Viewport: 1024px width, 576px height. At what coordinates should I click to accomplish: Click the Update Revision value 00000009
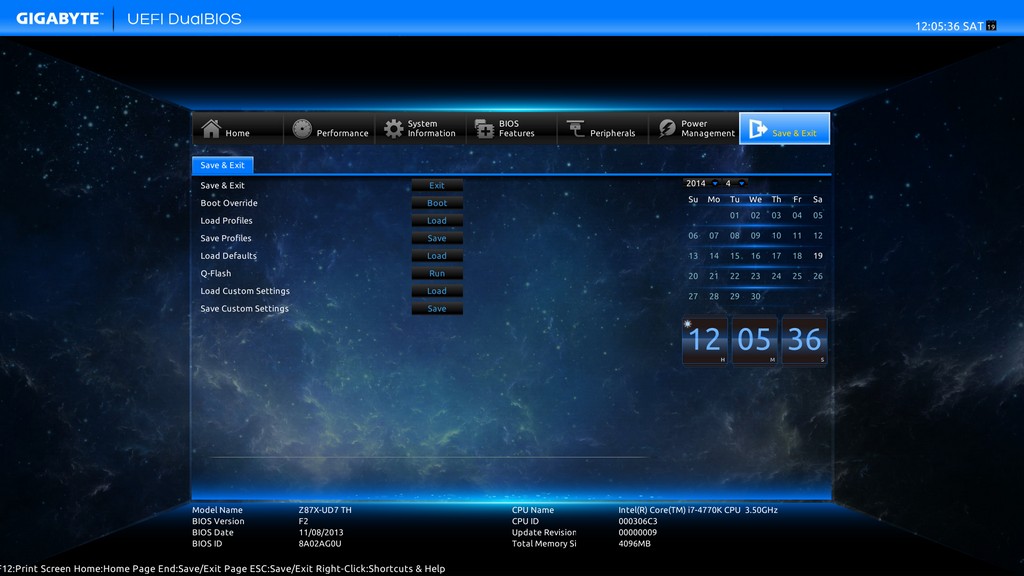[x=637, y=532]
